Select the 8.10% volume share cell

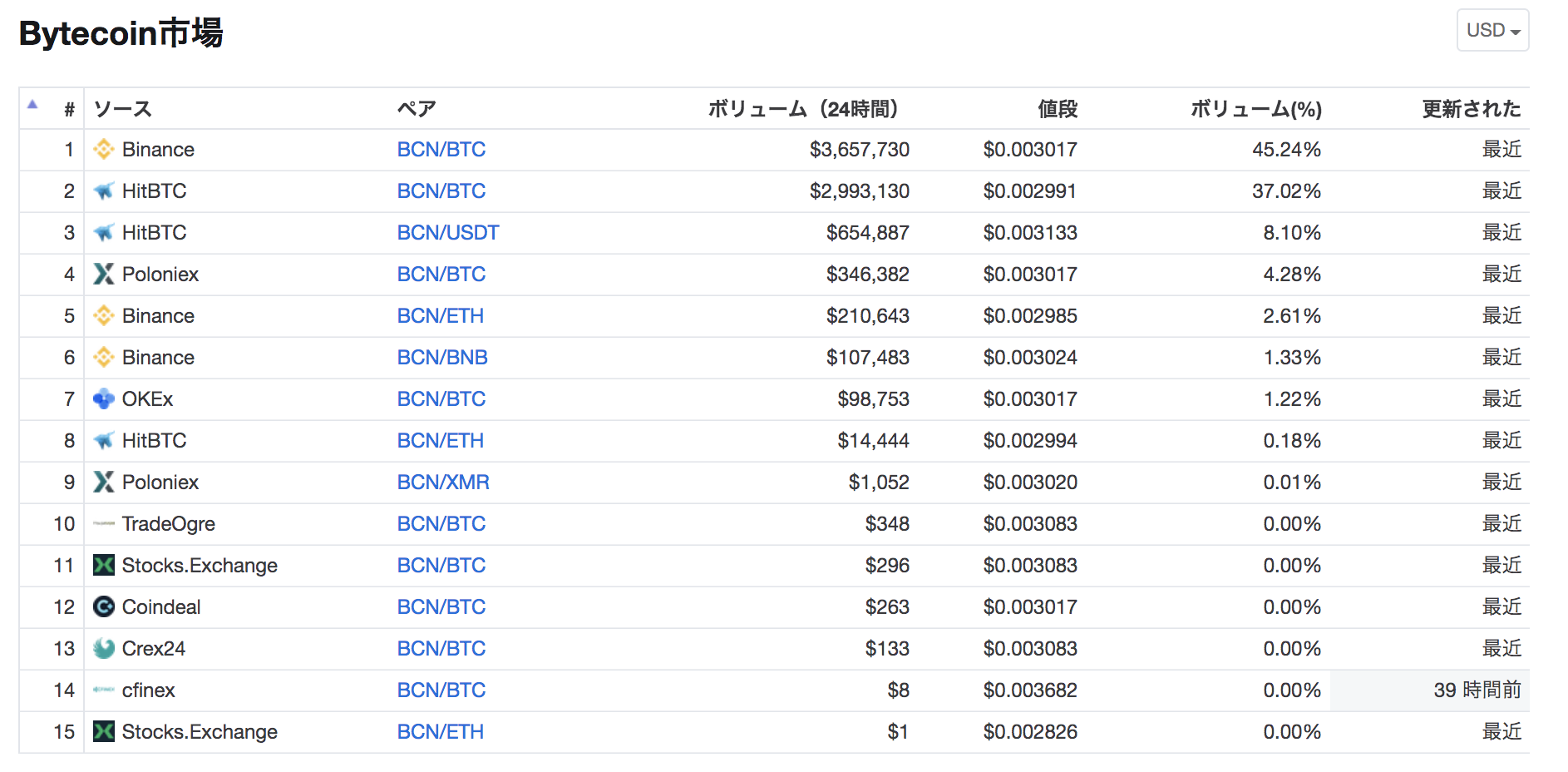click(1292, 233)
